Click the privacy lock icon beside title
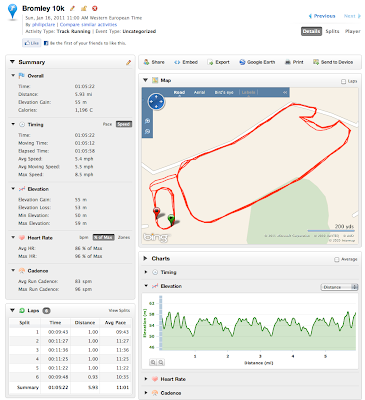This screenshot has height=400, width=365. pyautogui.click(x=84, y=8)
